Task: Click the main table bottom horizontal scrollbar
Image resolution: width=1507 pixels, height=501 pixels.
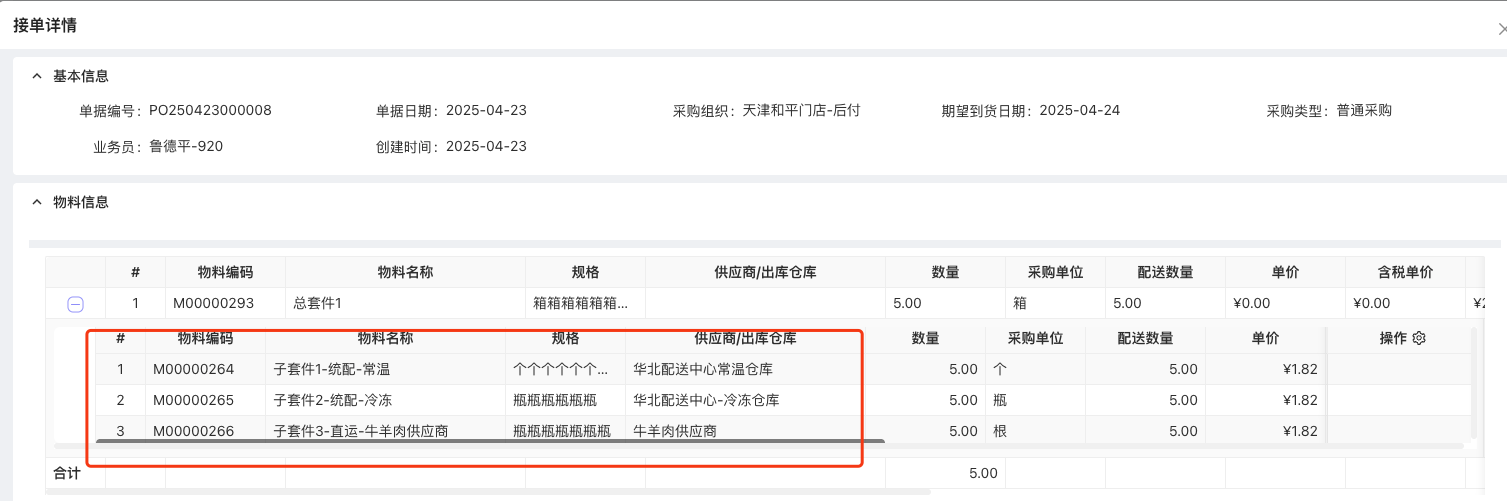Action: (488, 491)
